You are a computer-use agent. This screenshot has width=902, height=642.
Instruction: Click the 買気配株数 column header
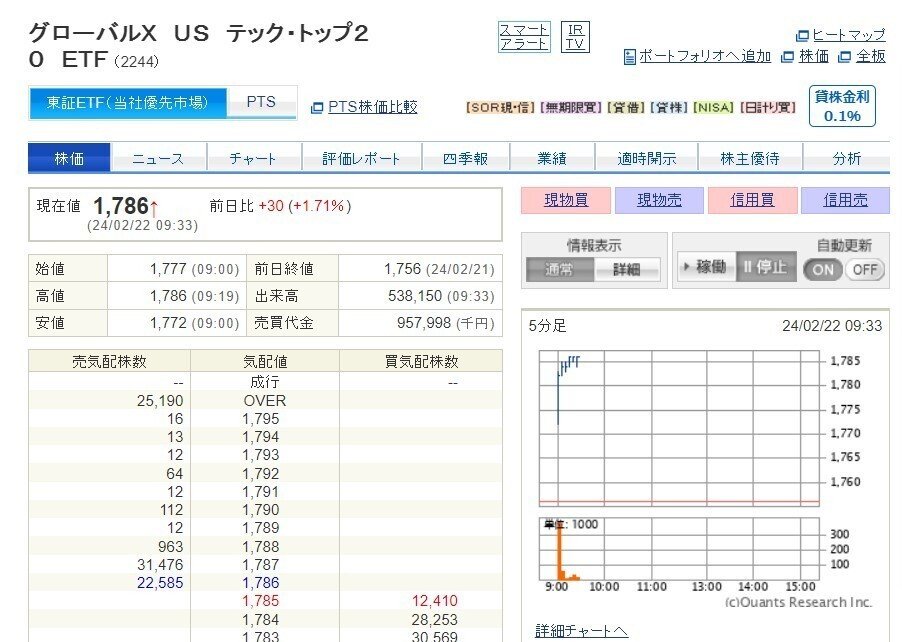click(x=421, y=361)
